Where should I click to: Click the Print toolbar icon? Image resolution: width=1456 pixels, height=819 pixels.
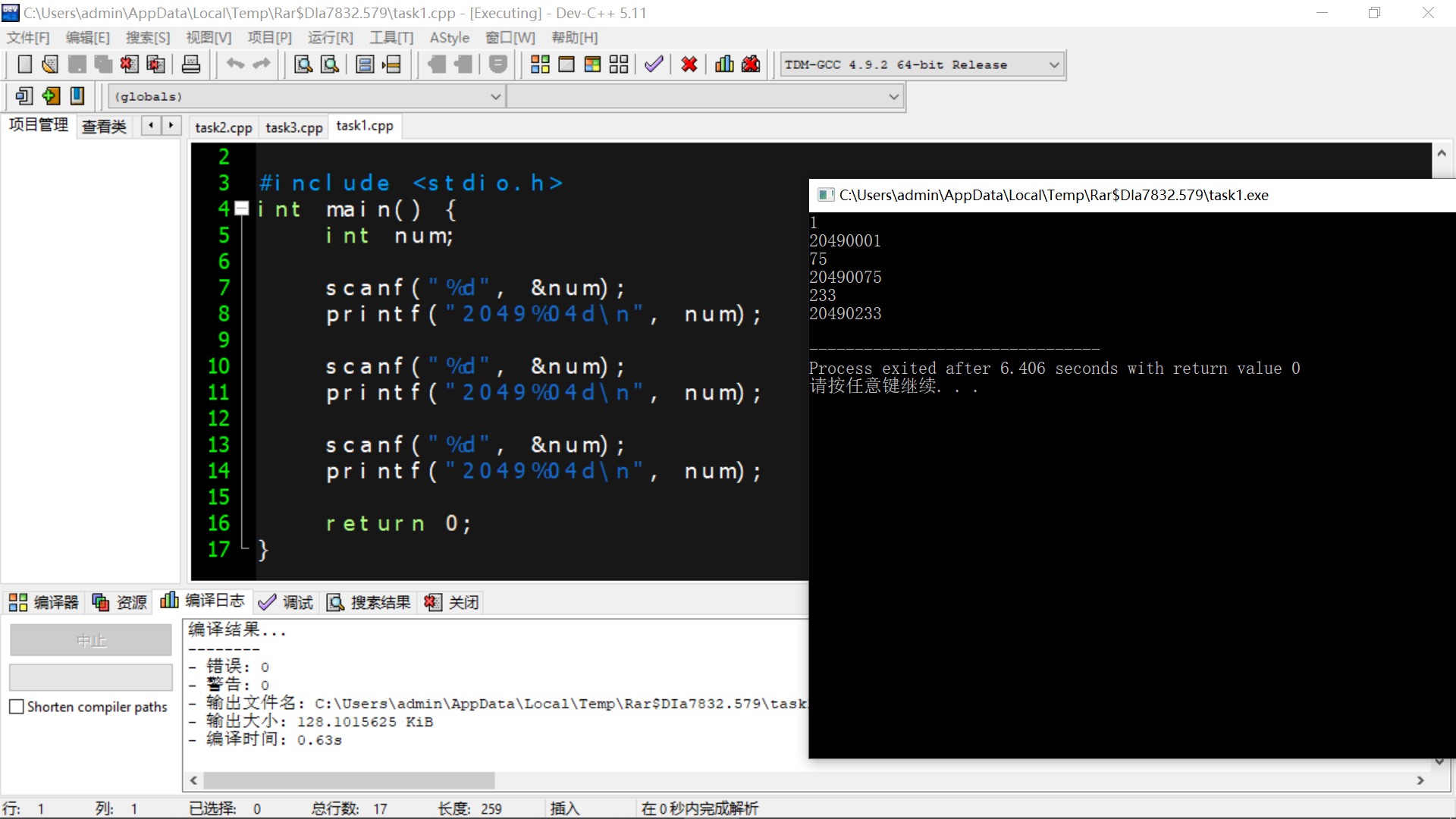(x=191, y=64)
